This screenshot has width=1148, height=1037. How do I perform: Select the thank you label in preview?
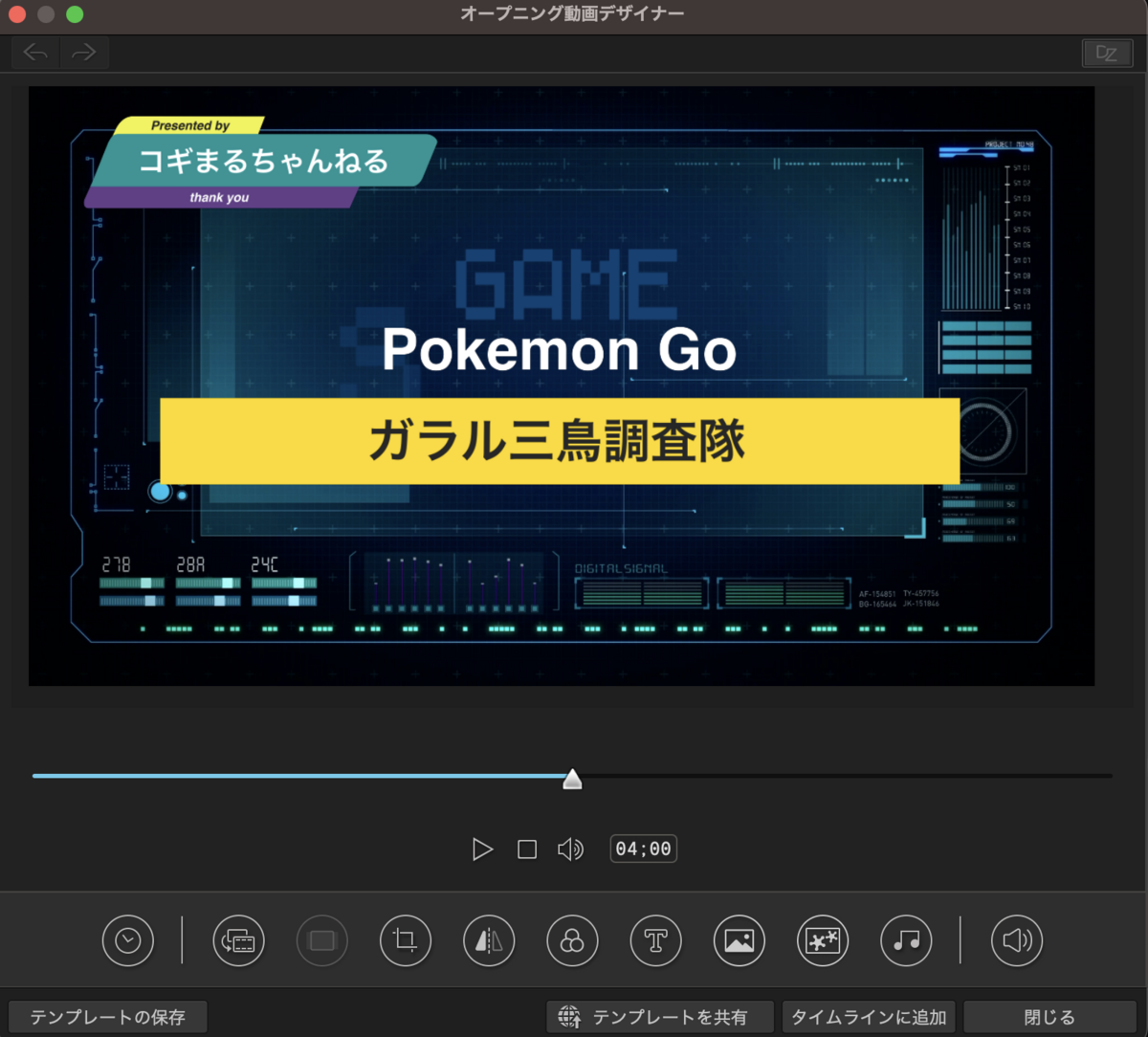click(x=219, y=197)
